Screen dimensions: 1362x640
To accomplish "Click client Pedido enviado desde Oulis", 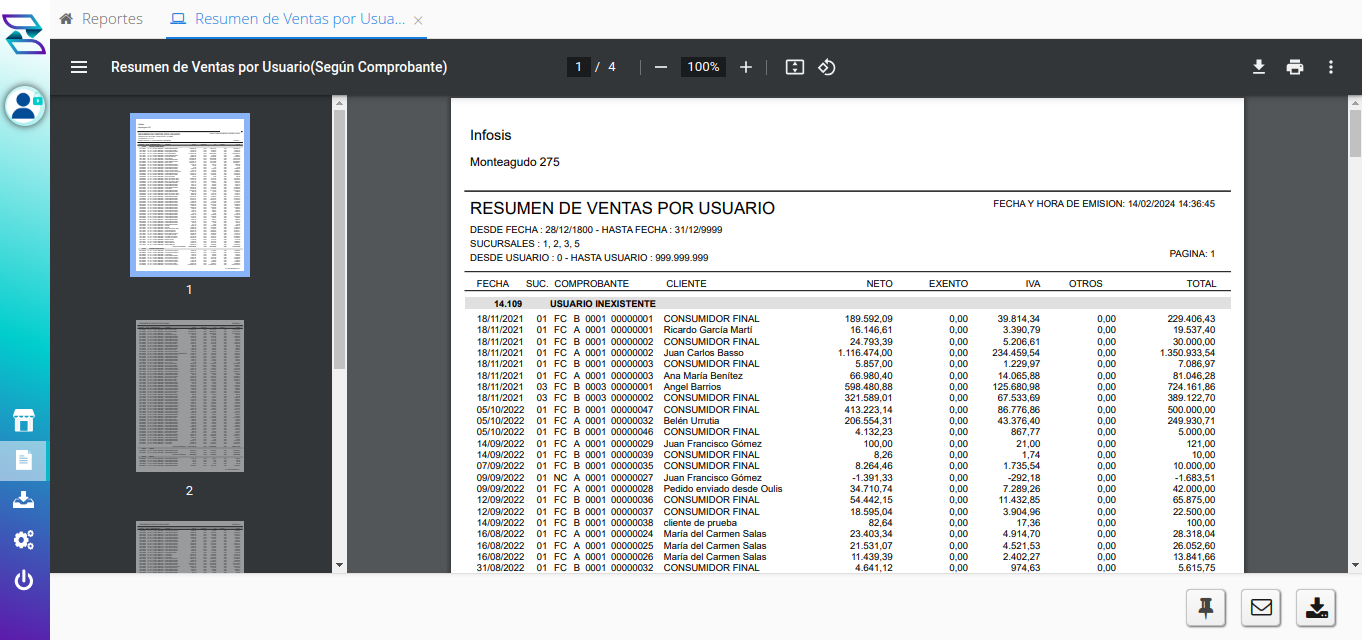I will pos(723,489).
